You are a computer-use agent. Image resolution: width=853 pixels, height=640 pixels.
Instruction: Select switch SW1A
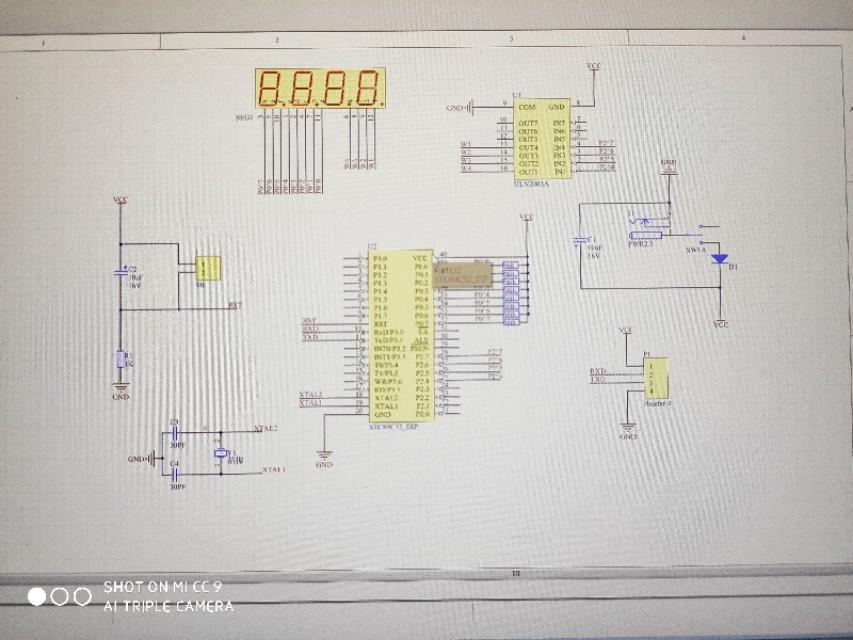click(703, 233)
